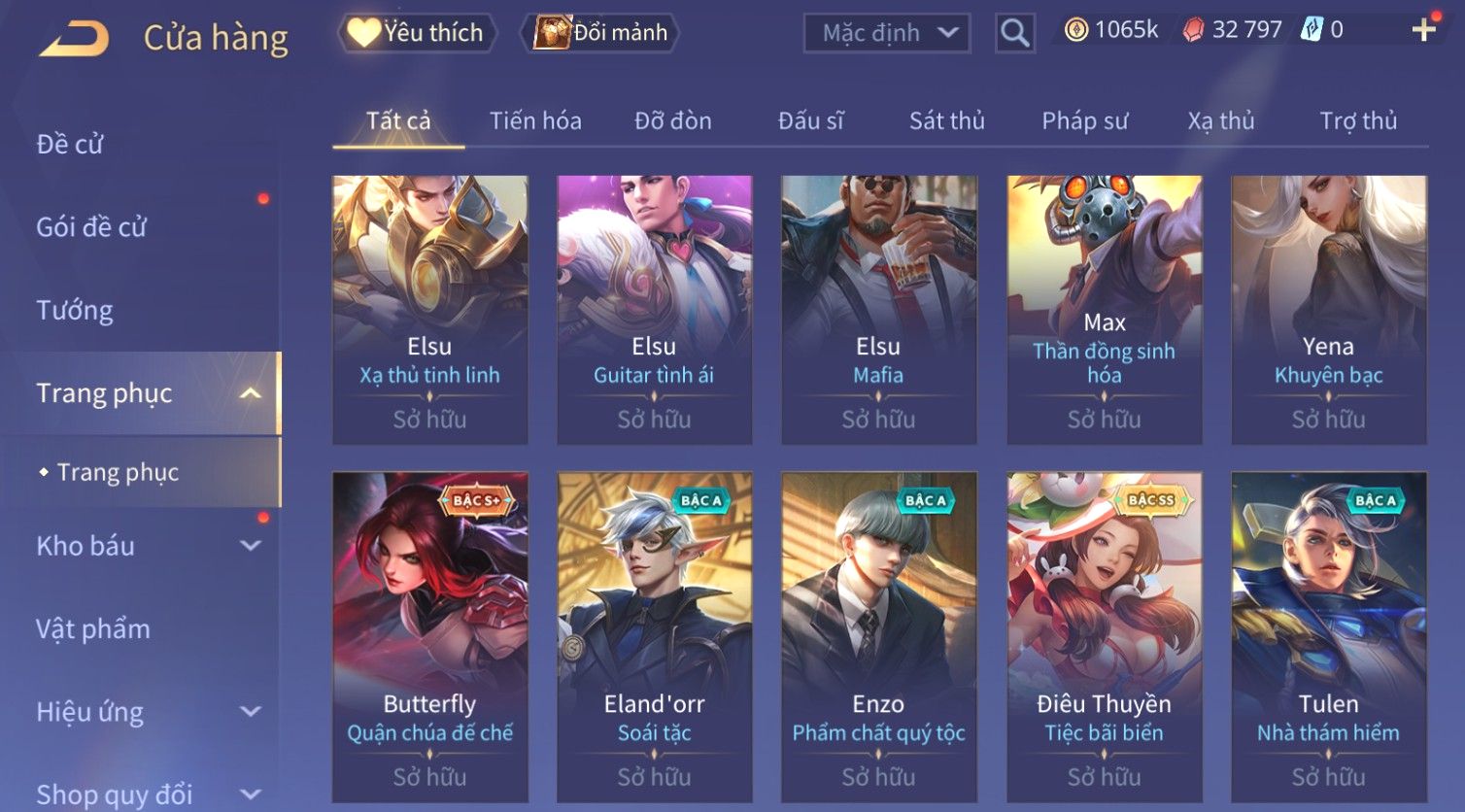The image size is (1465, 812).
Task: Go to Tướng section in sidebar
Action: [x=75, y=310]
